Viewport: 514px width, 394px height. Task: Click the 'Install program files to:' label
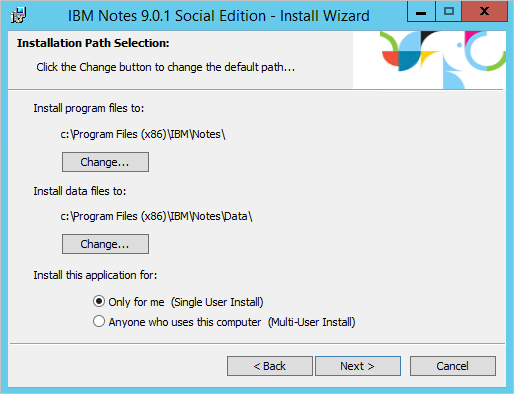pyautogui.click(x=89, y=108)
